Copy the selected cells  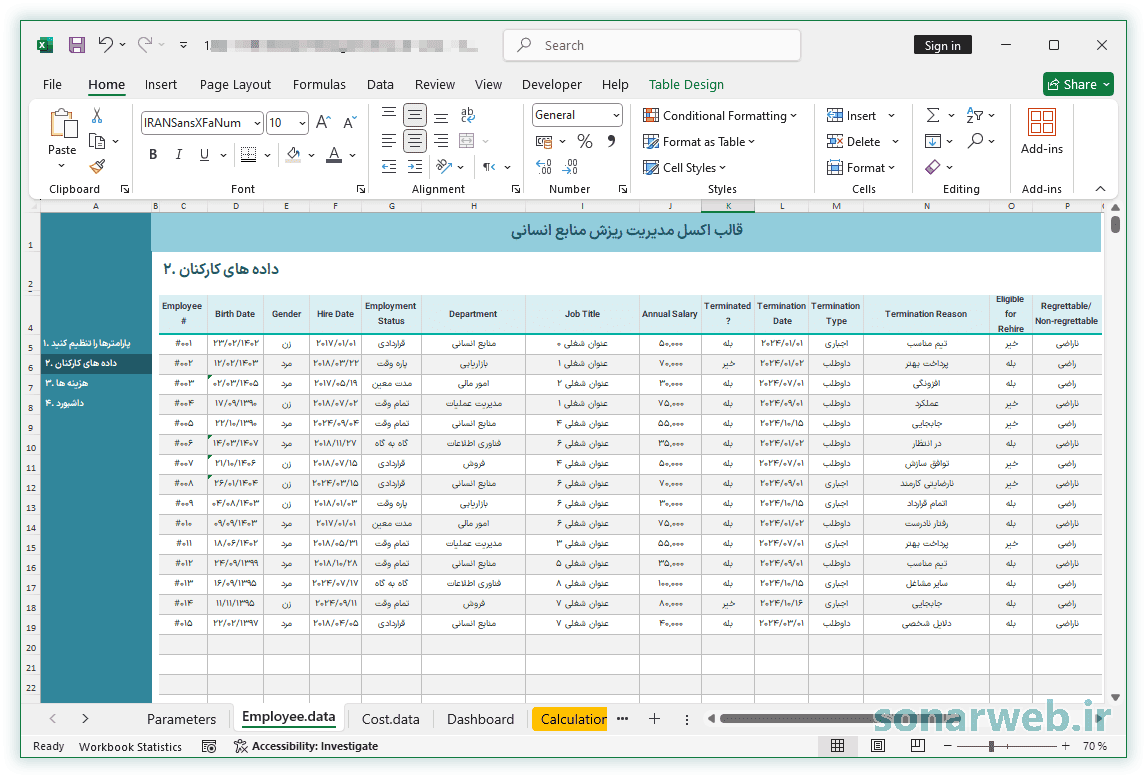[x=97, y=141]
